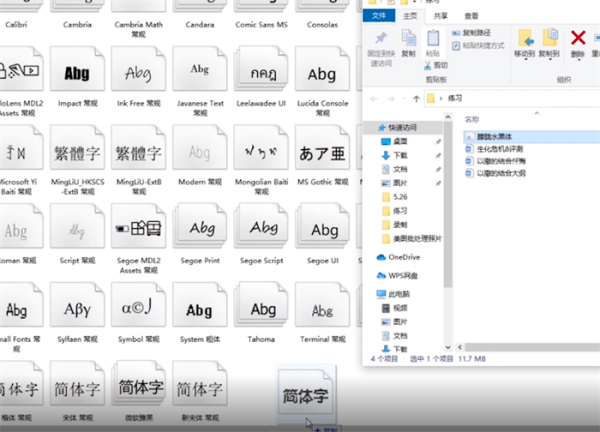600x432 pixels.
Task: Click horizontal scrollbar left arrow
Action: point(460,347)
